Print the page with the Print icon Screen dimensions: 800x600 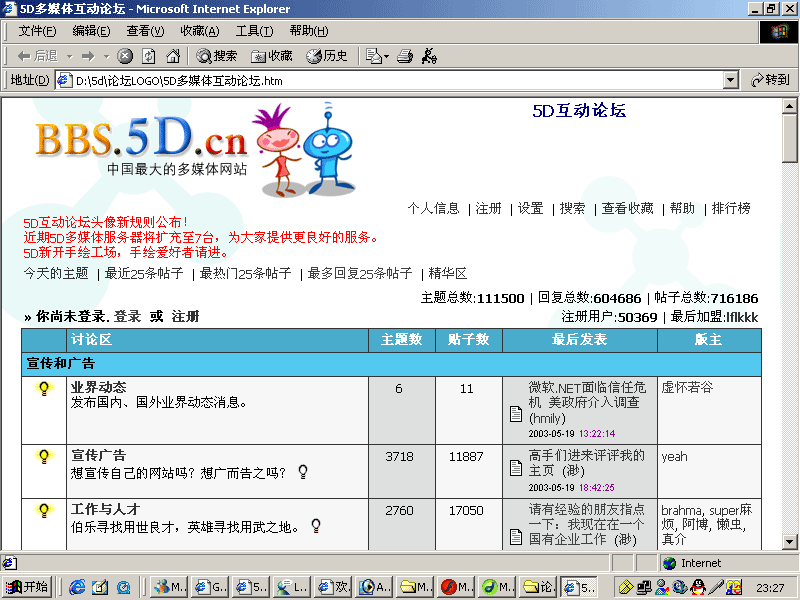405,56
